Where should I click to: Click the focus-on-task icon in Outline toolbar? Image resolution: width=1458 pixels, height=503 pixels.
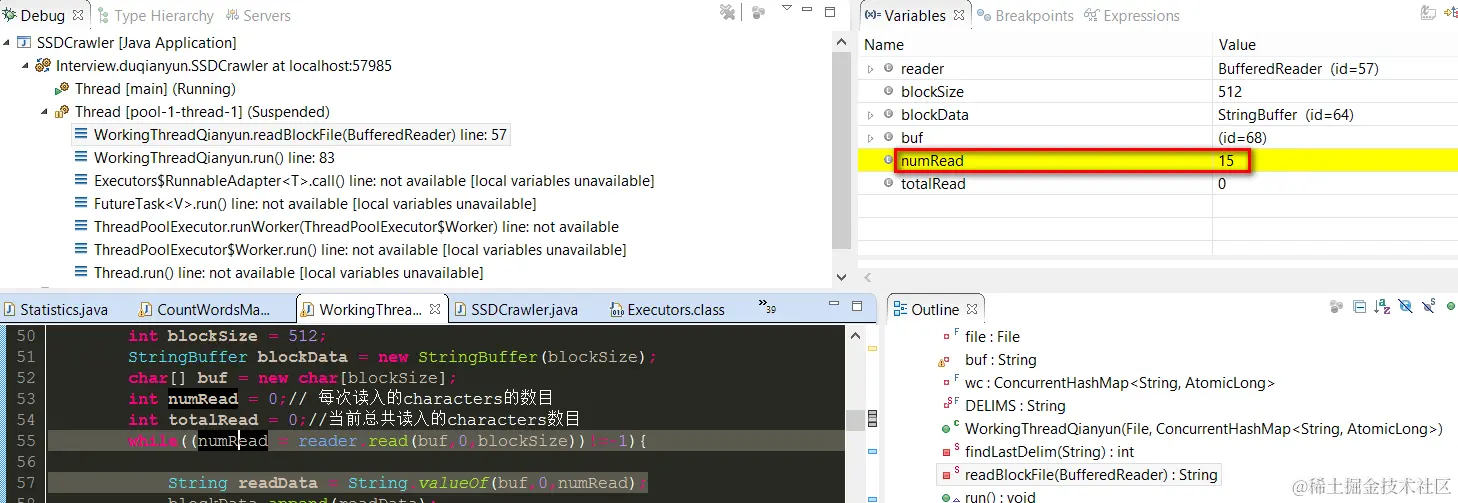[x=1336, y=307]
